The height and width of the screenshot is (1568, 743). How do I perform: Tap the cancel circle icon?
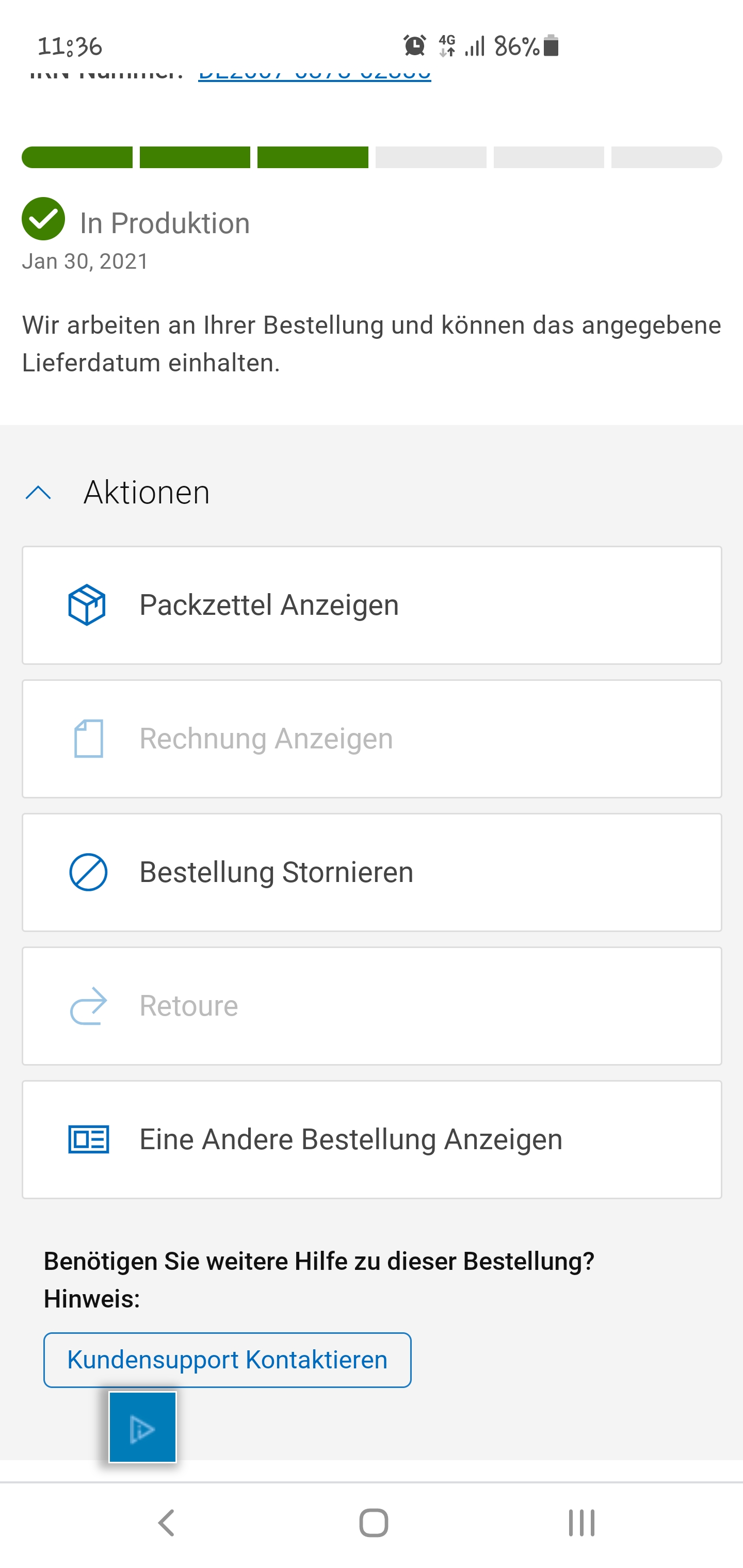point(88,872)
